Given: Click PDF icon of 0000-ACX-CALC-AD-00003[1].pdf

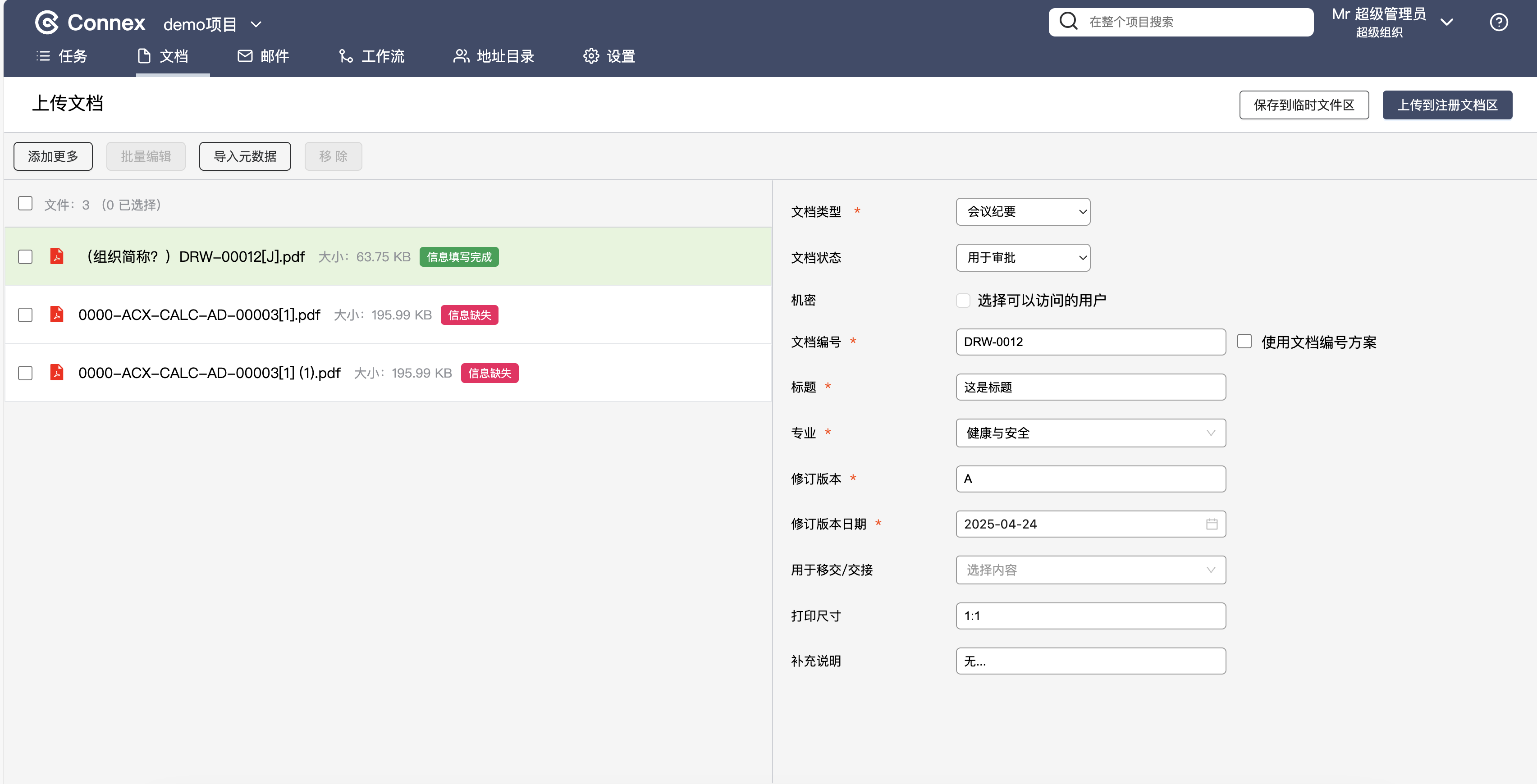Looking at the screenshot, I should 57,315.
